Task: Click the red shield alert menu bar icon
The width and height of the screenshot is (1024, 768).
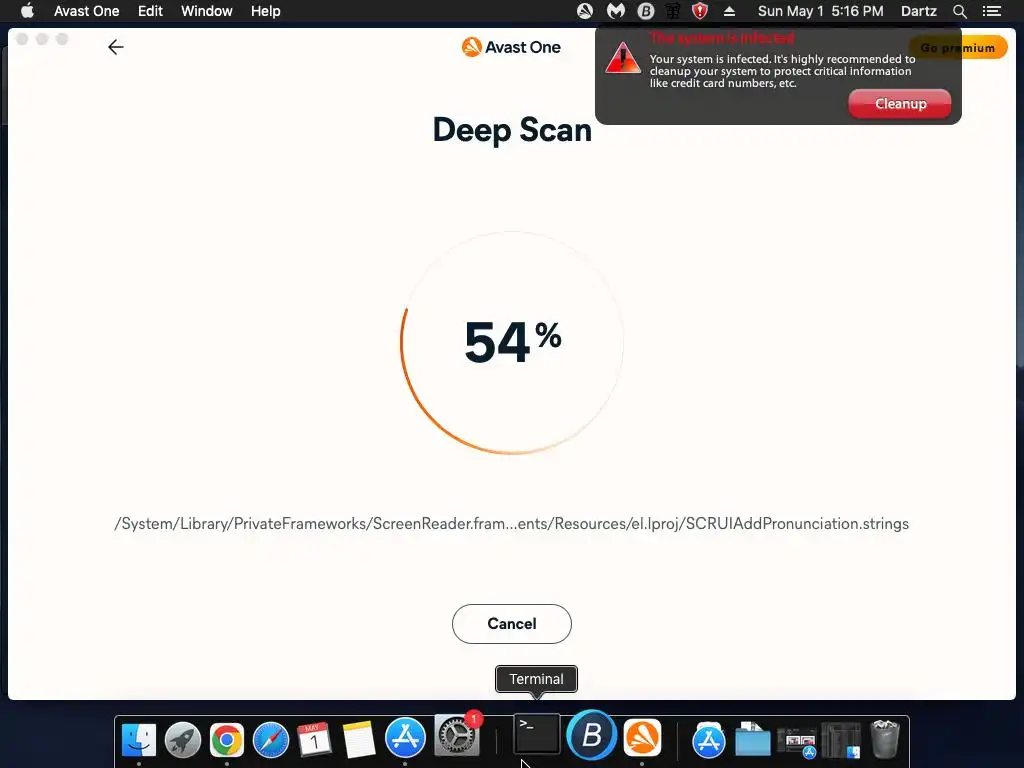Action: coord(700,11)
